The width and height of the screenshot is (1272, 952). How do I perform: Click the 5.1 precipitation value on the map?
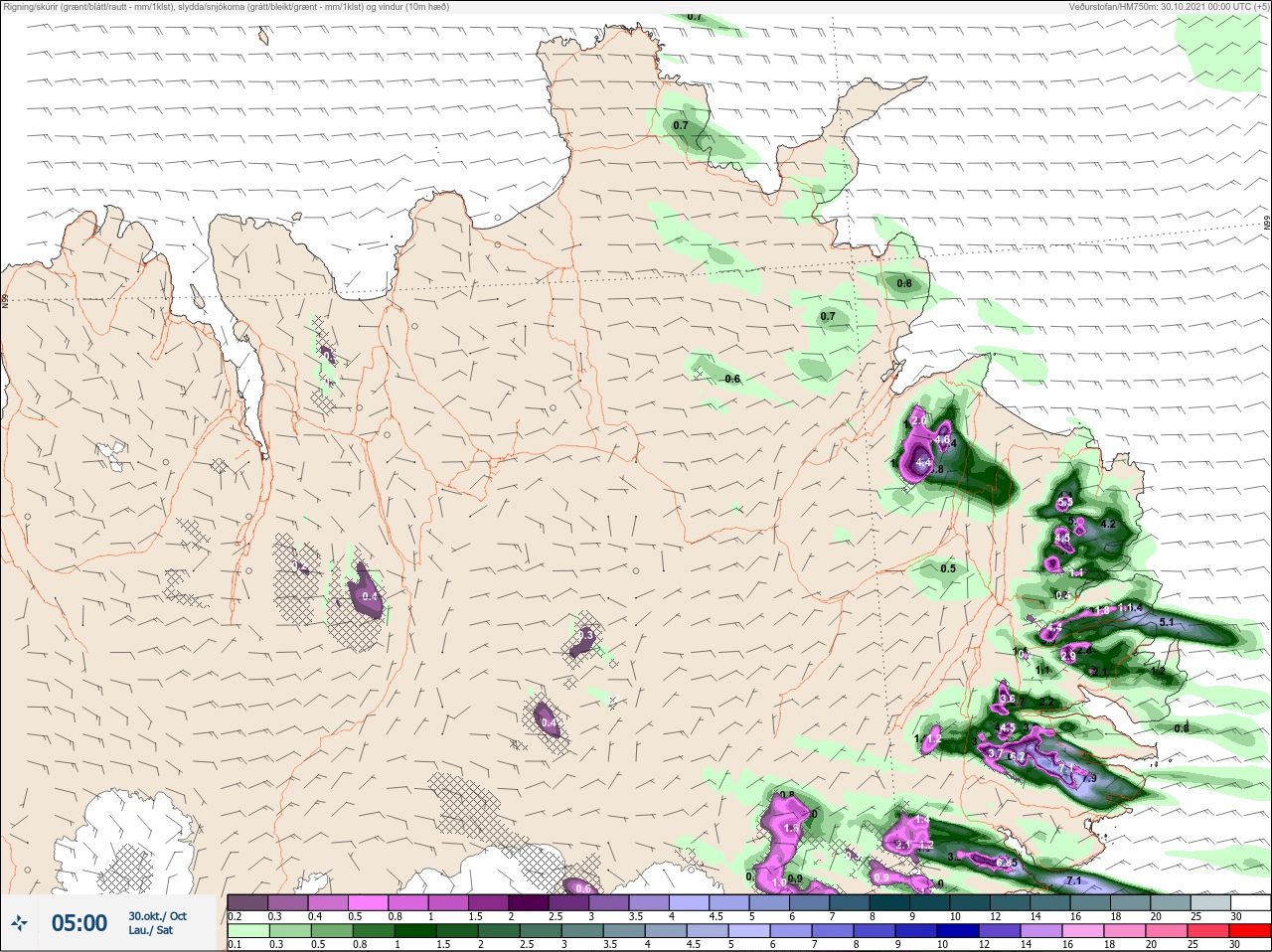pos(1167,622)
